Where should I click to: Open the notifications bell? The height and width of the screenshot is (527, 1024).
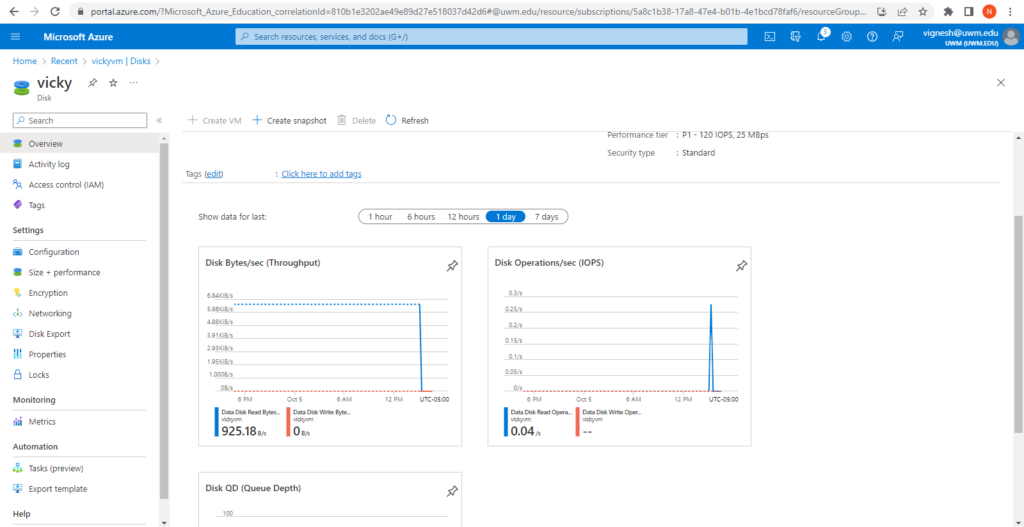[822, 37]
